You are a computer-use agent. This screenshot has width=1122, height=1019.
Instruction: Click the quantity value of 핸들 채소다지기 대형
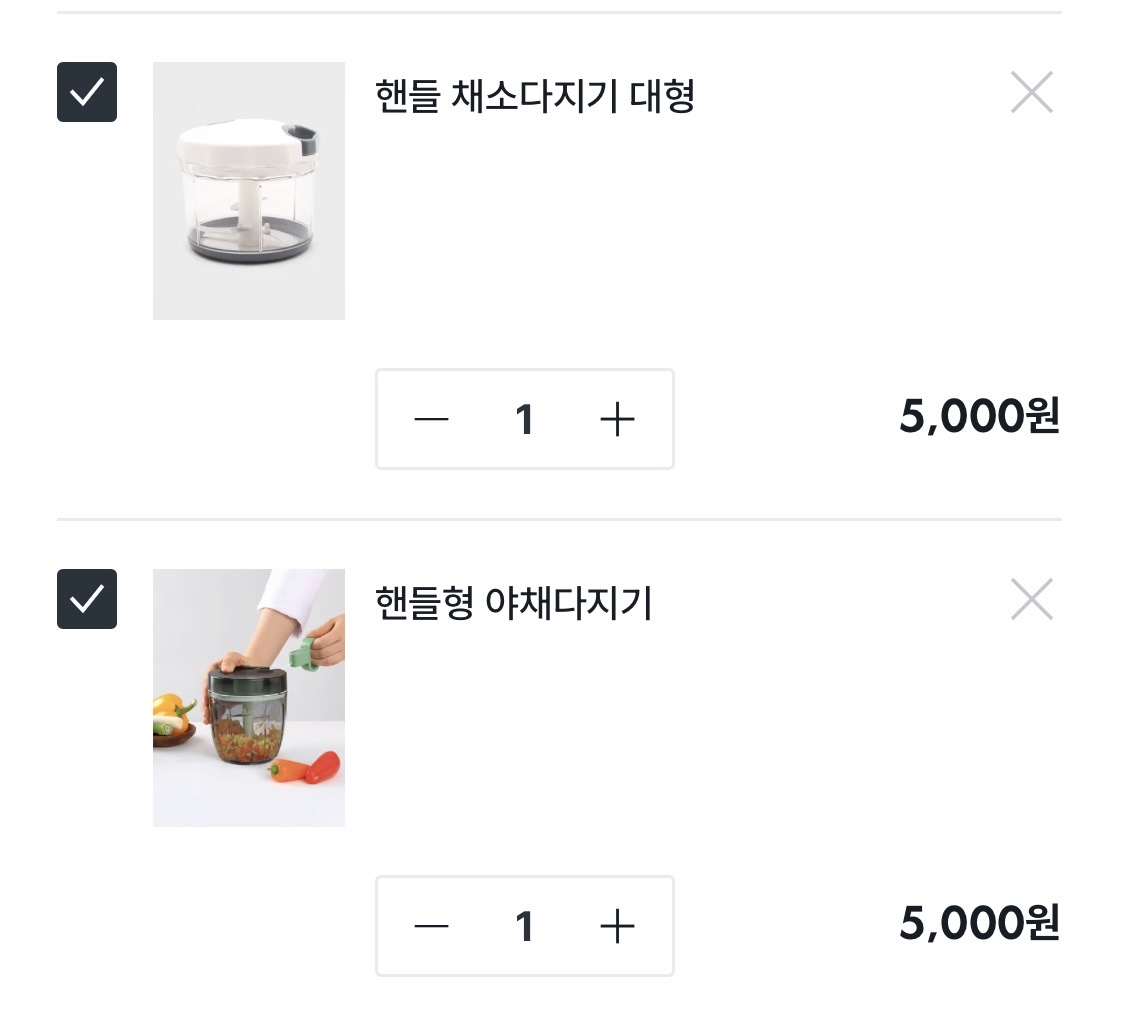(524, 419)
